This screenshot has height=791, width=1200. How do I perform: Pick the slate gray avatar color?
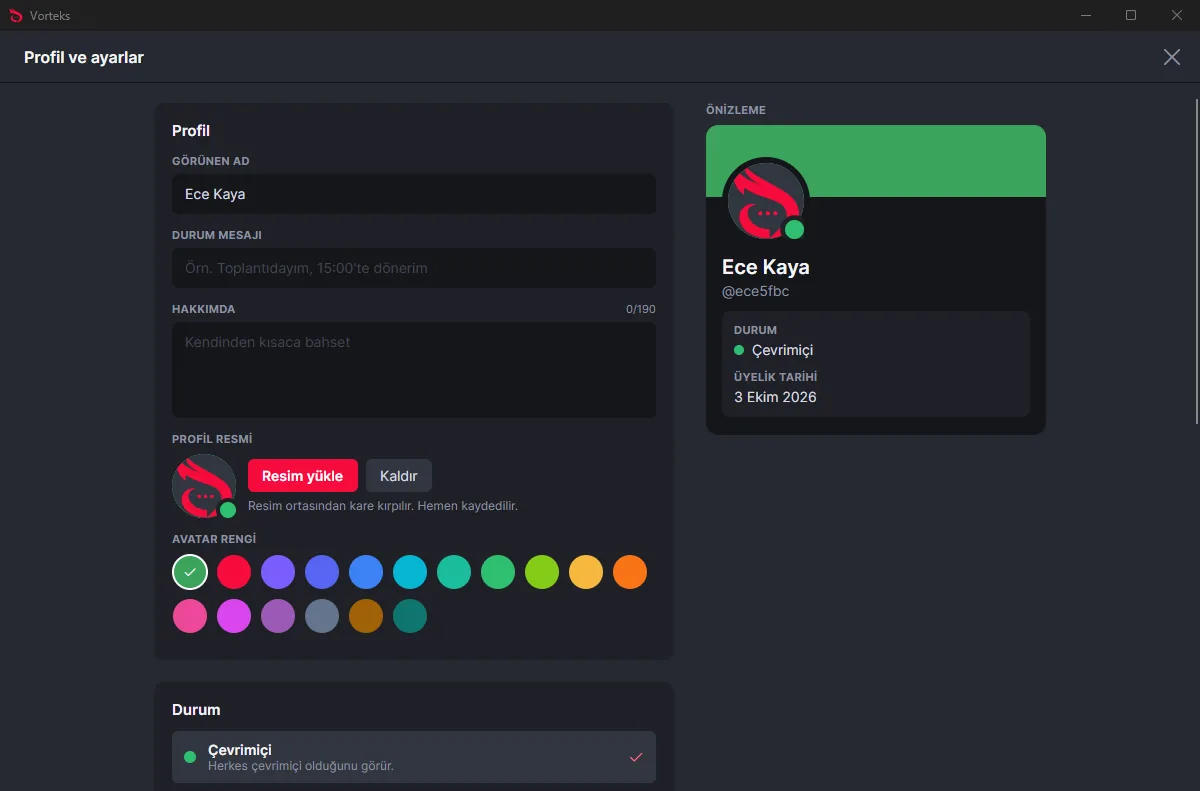click(x=322, y=616)
